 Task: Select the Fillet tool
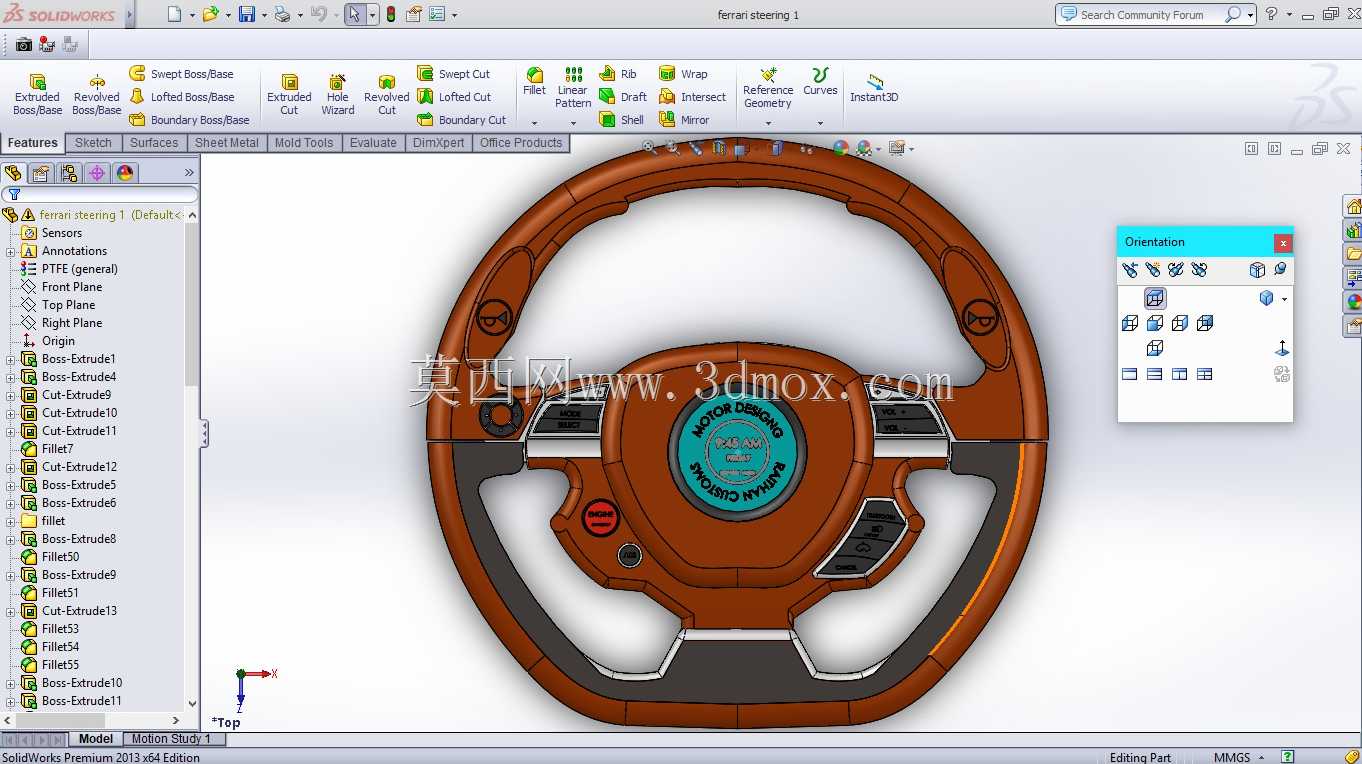[535, 81]
